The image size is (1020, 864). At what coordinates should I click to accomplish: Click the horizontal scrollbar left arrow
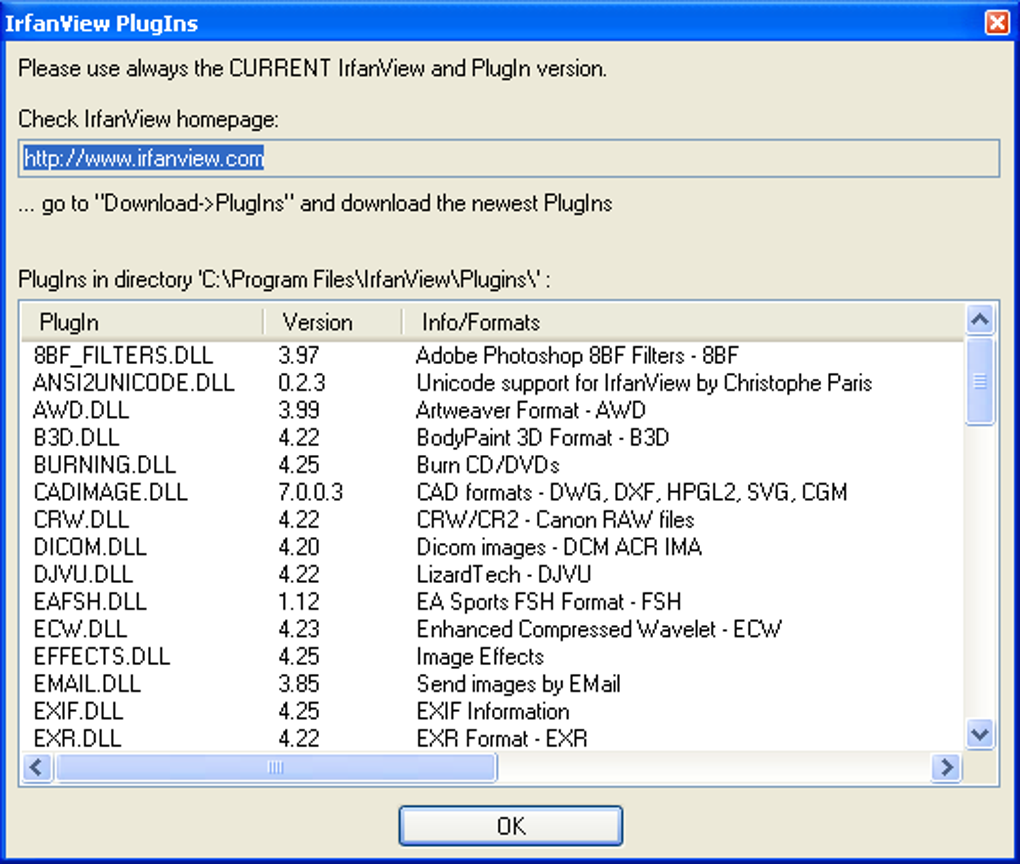coord(36,768)
